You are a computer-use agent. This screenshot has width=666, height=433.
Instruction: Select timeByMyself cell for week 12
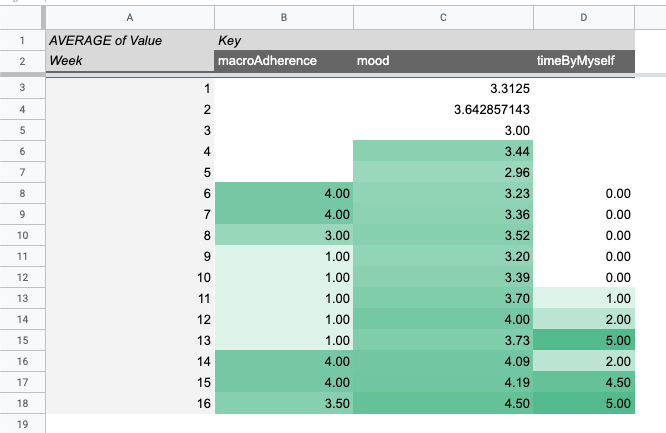click(584, 319)
